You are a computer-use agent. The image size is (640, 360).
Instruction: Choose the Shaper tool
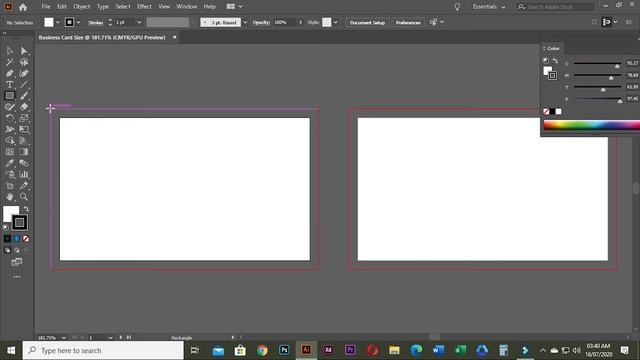click(x=10, y=107)
